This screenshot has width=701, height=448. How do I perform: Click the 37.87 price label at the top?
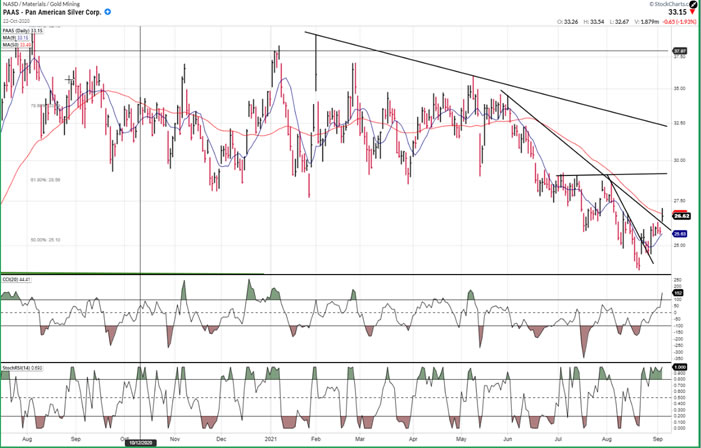pyautogui.click(x=679, y=50)
